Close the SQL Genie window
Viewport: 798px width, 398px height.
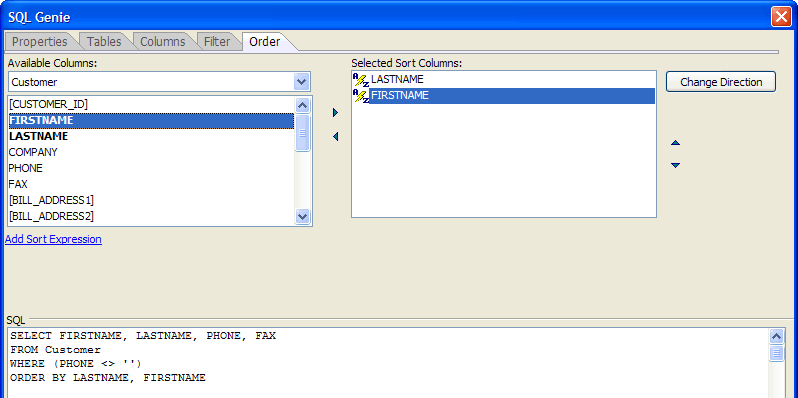click(x=781, y=17)
